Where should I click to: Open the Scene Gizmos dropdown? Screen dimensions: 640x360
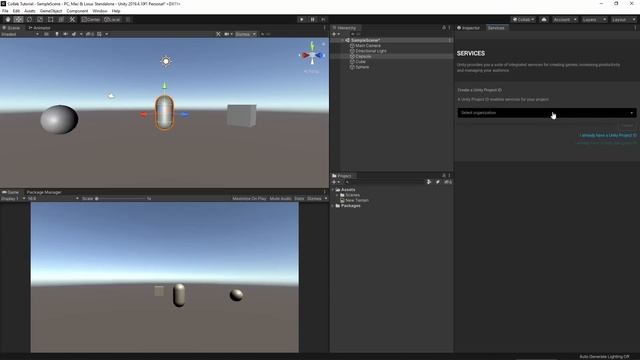245,34
